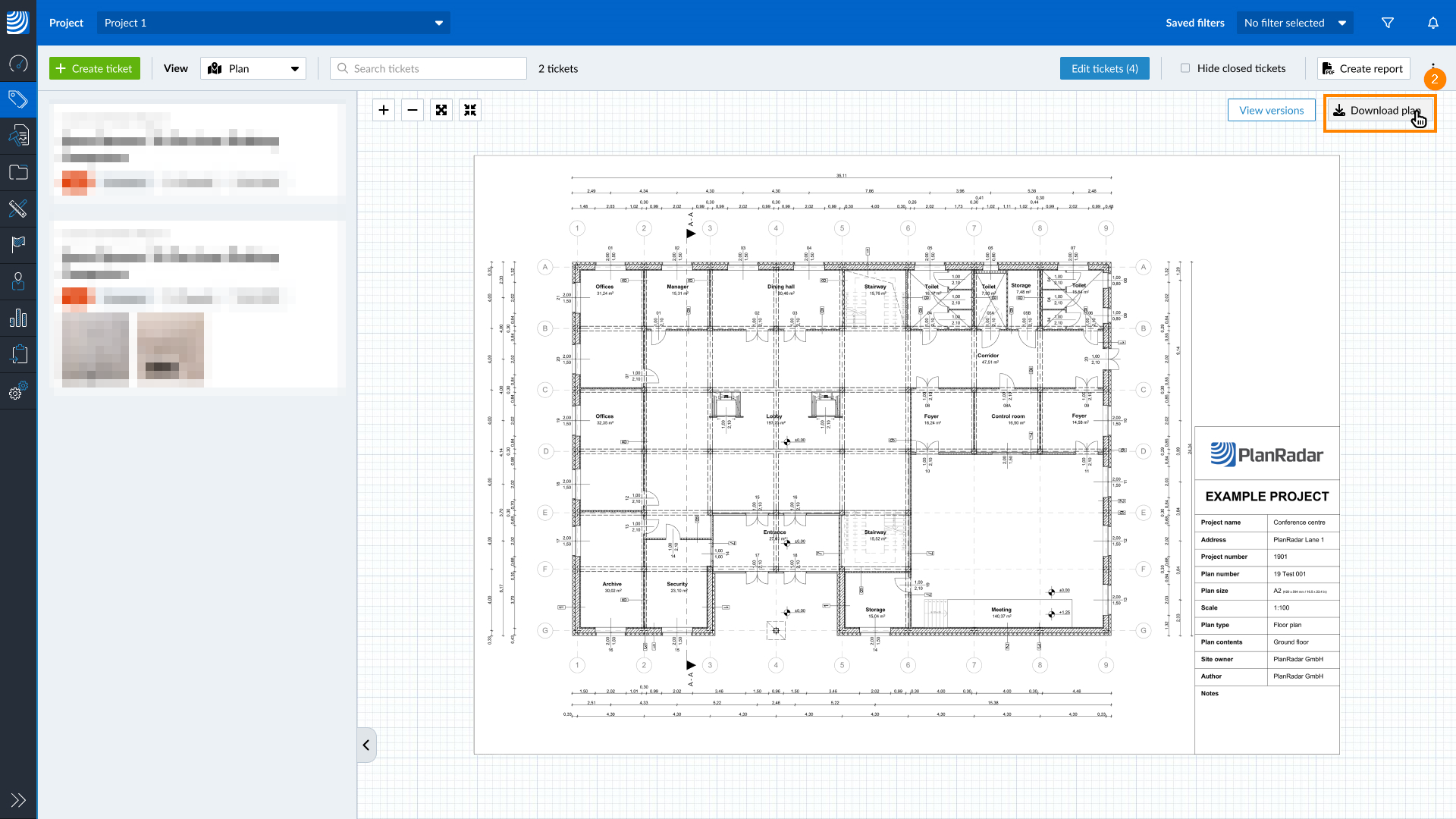Fit plan to screen with expand icon
1456x819 pixels.
[x=441, y=109]
